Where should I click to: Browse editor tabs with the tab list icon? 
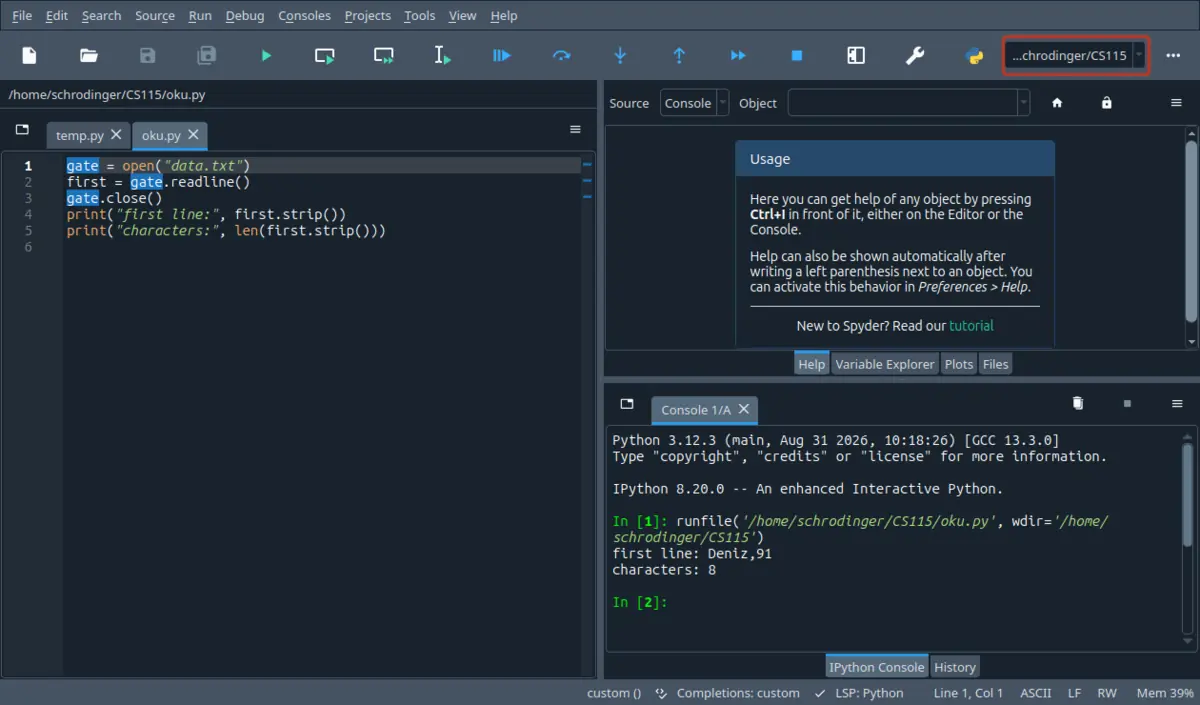22,129
